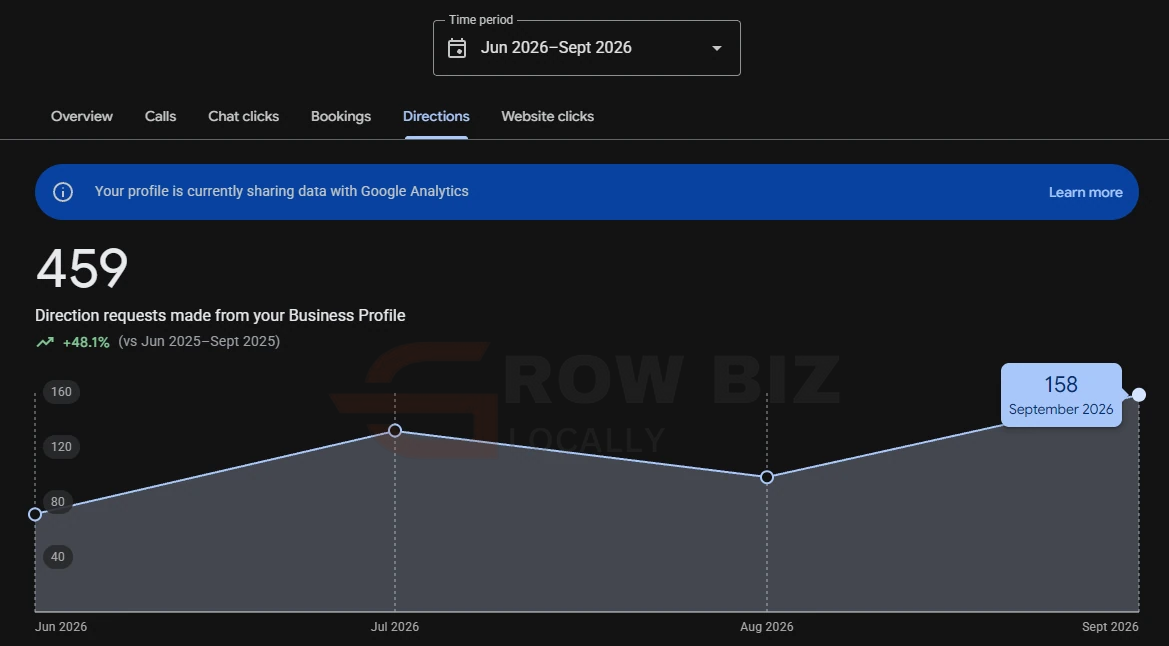Open the Bookings tab
This screenshot has width=1169, height=646.
click(x=341, y=116)
